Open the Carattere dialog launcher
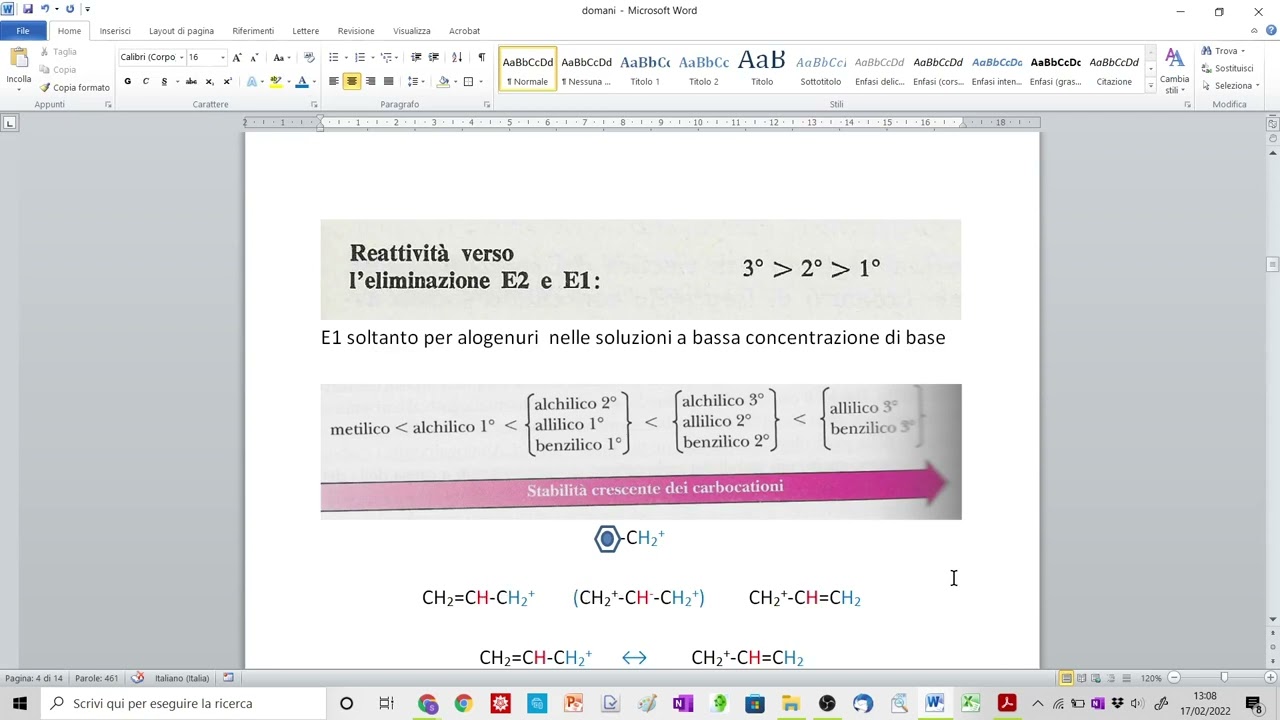Image resolution: width=1280 pixels, height=720 pixels. 313,104
